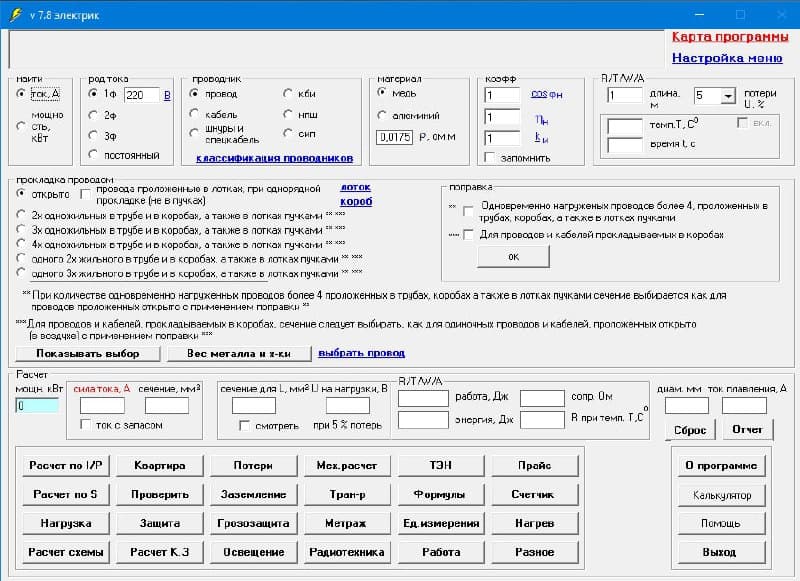The height and width of the screenshot is (581, 800).
Task: Open the 'Нагрузка' module
Action: (66, 523)
